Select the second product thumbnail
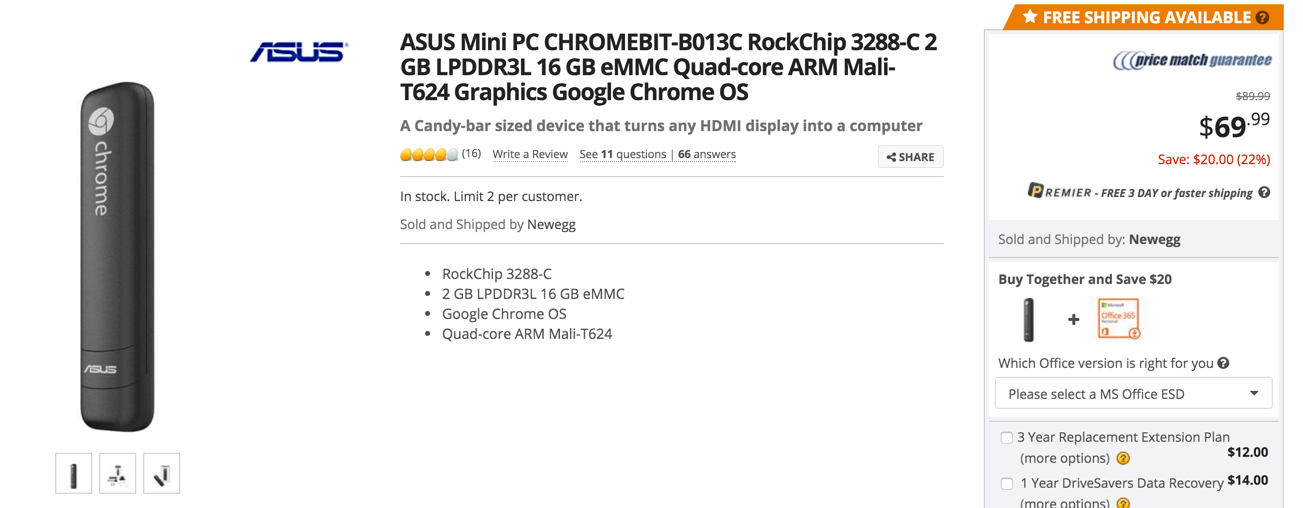This screenshot has height=508, width=1303. tap(117, 474)
